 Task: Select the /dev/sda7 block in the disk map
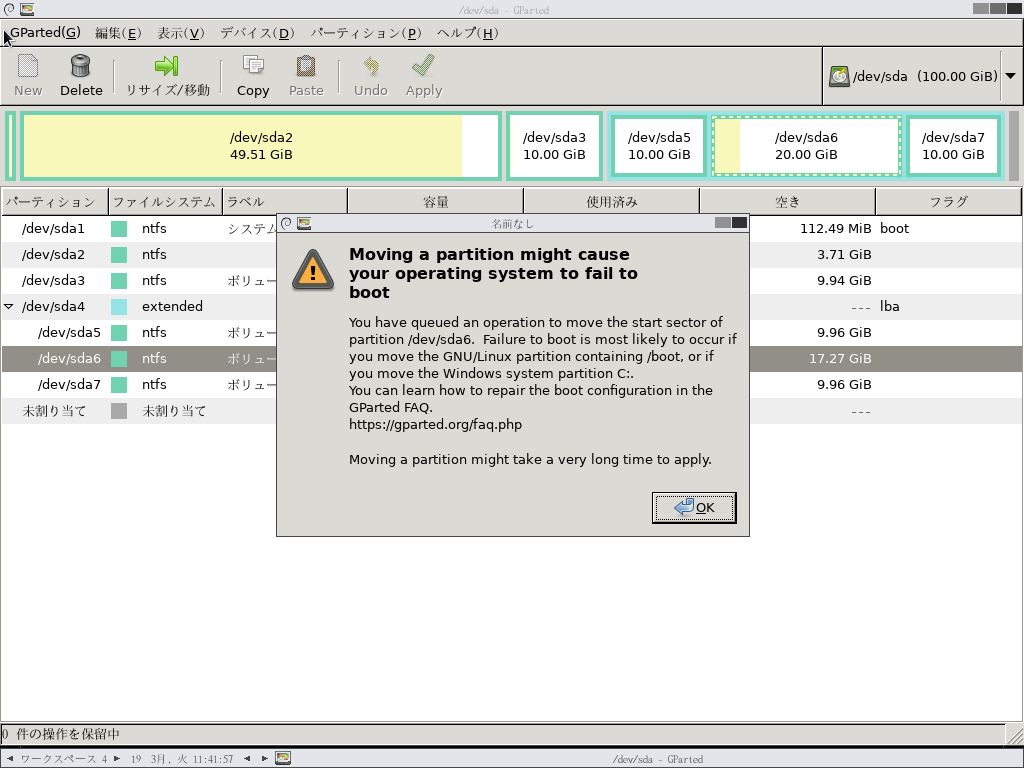(x=953, y=146)
